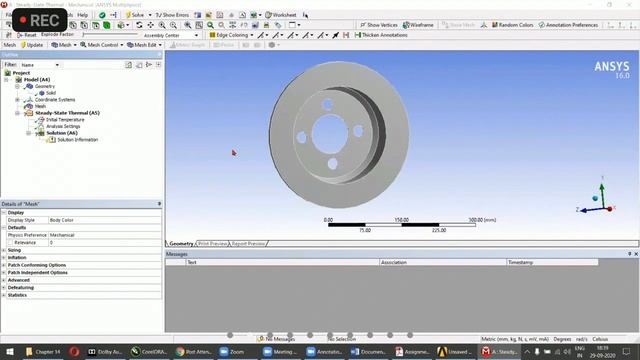Screen dimensions: 640x360
Task: Expand the Sizing section
Action: (4, 250)
